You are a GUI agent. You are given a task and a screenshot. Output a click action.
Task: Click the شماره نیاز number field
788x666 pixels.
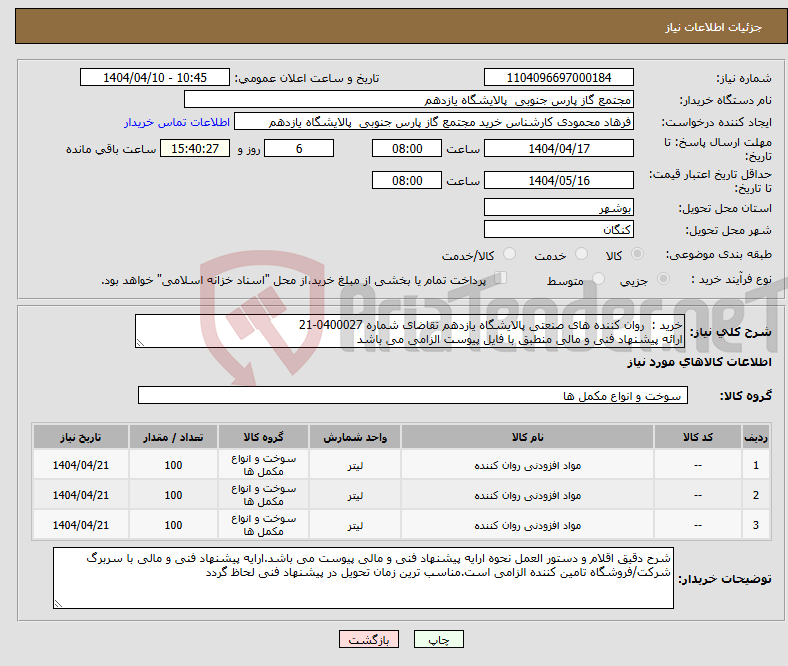click(x=558, y=77)
